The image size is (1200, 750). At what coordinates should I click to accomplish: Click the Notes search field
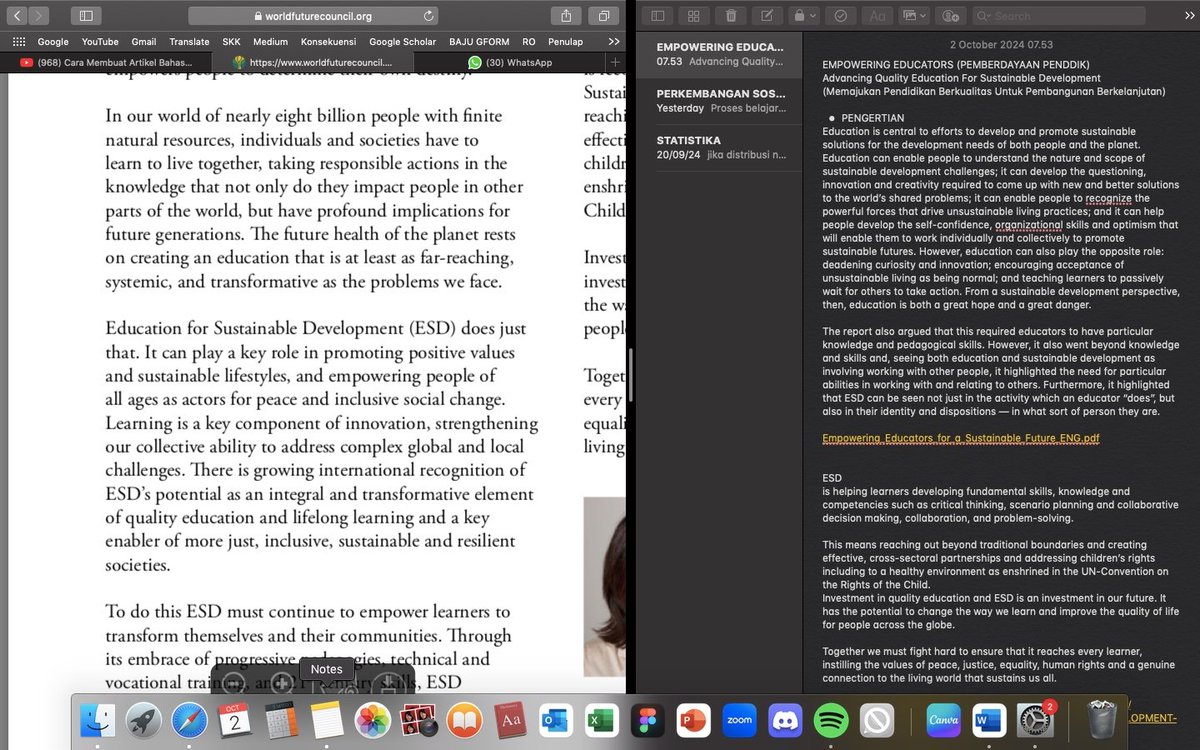click(1059, 16)
